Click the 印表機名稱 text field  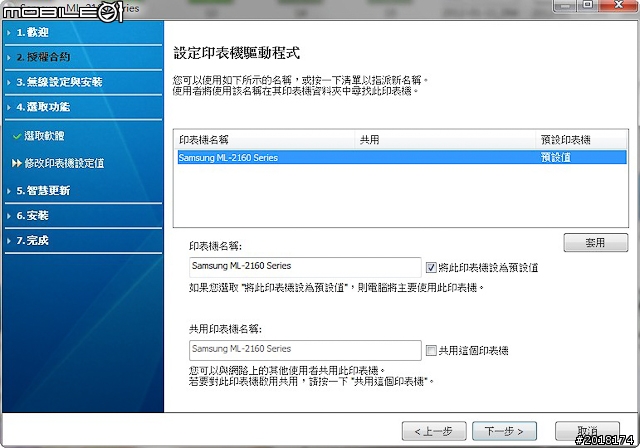point(305,267)
